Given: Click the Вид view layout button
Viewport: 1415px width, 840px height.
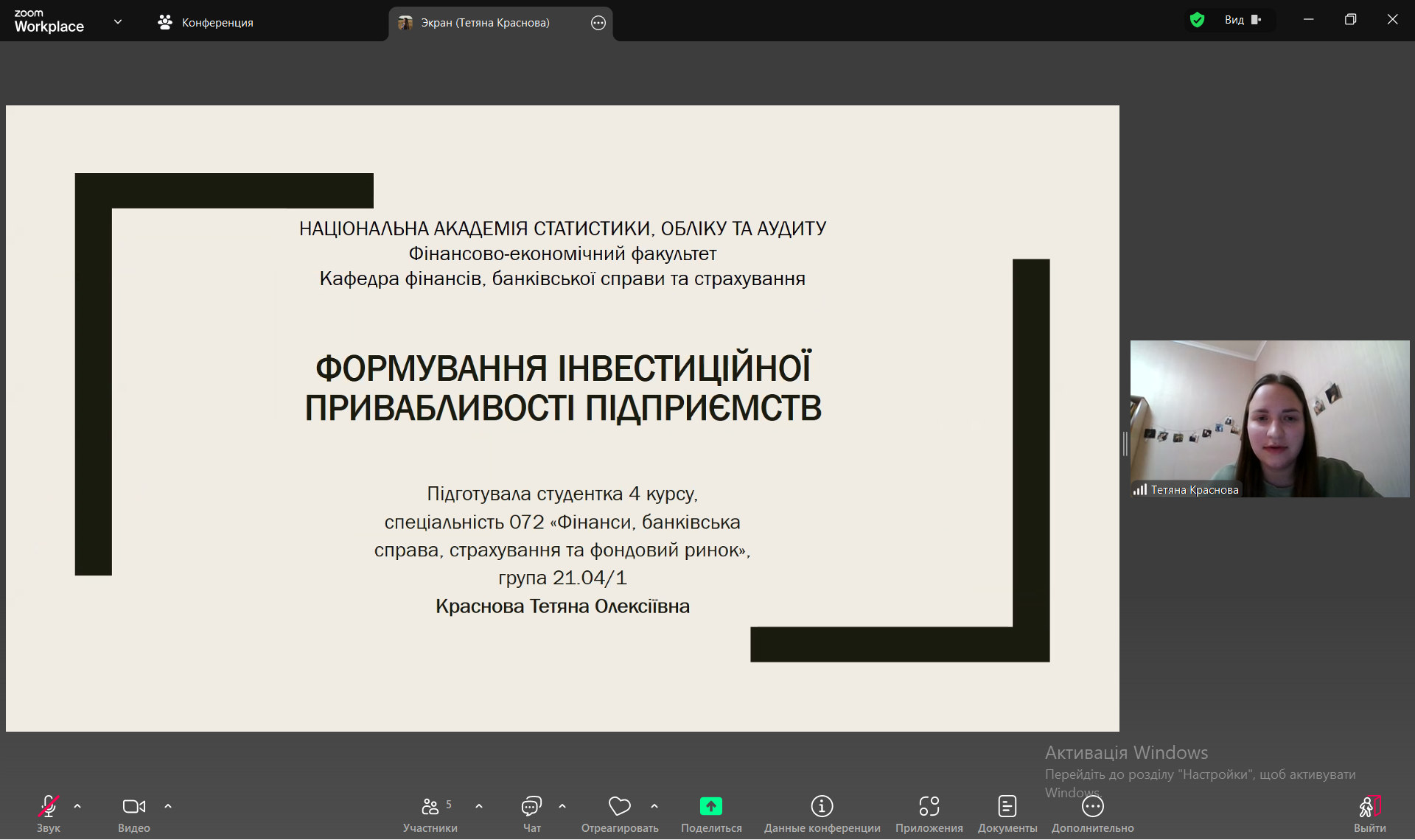Looking at the screenshot, I should (x=1243, y=20).
